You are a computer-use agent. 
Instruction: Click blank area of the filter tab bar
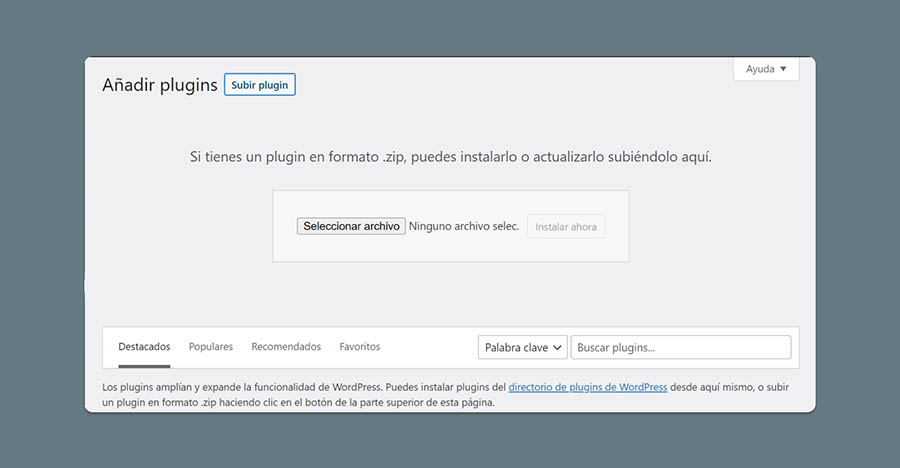430,348
